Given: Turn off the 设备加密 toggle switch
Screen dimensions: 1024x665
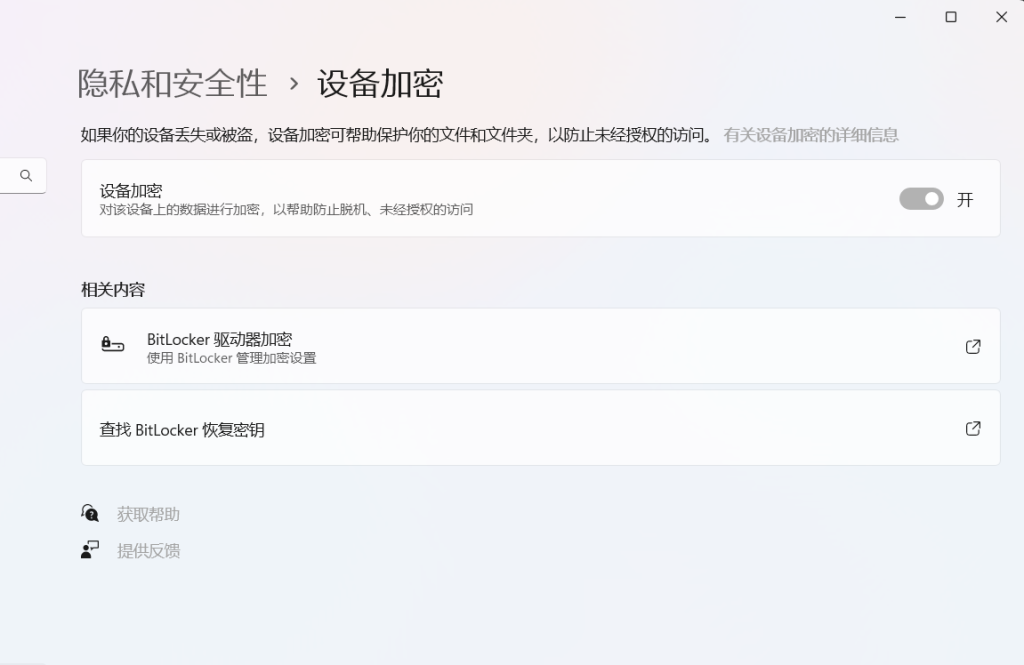Looking at the screenshot, I should (x=921, y=199).
